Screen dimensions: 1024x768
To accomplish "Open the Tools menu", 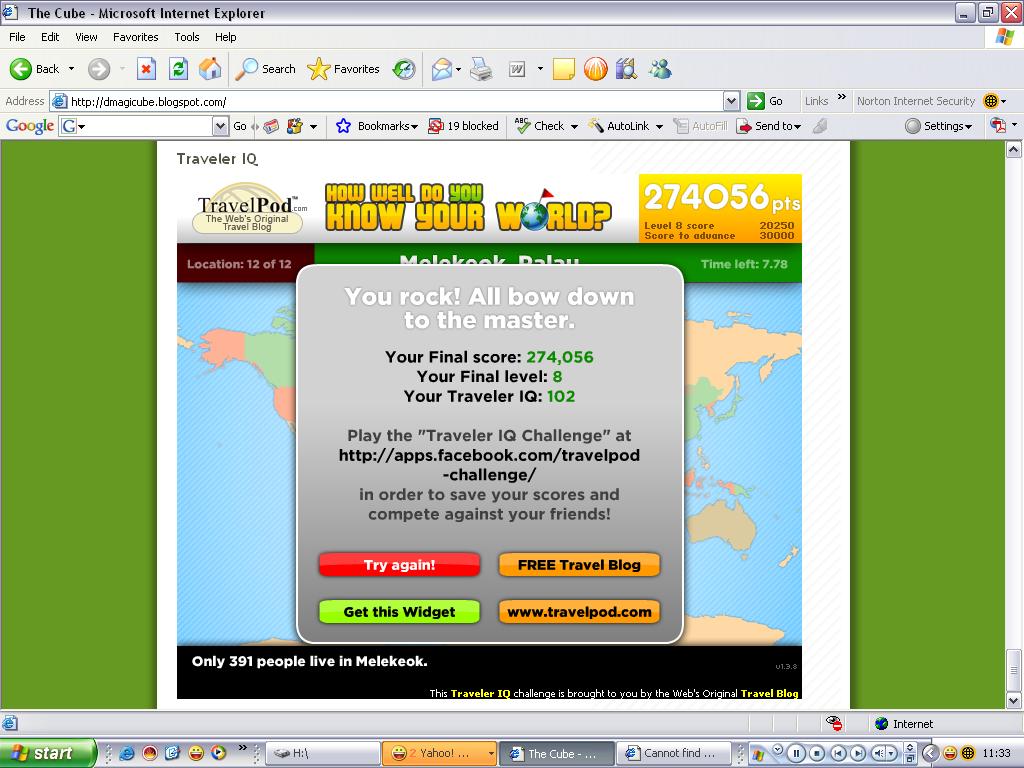I will tap(187, 37).
